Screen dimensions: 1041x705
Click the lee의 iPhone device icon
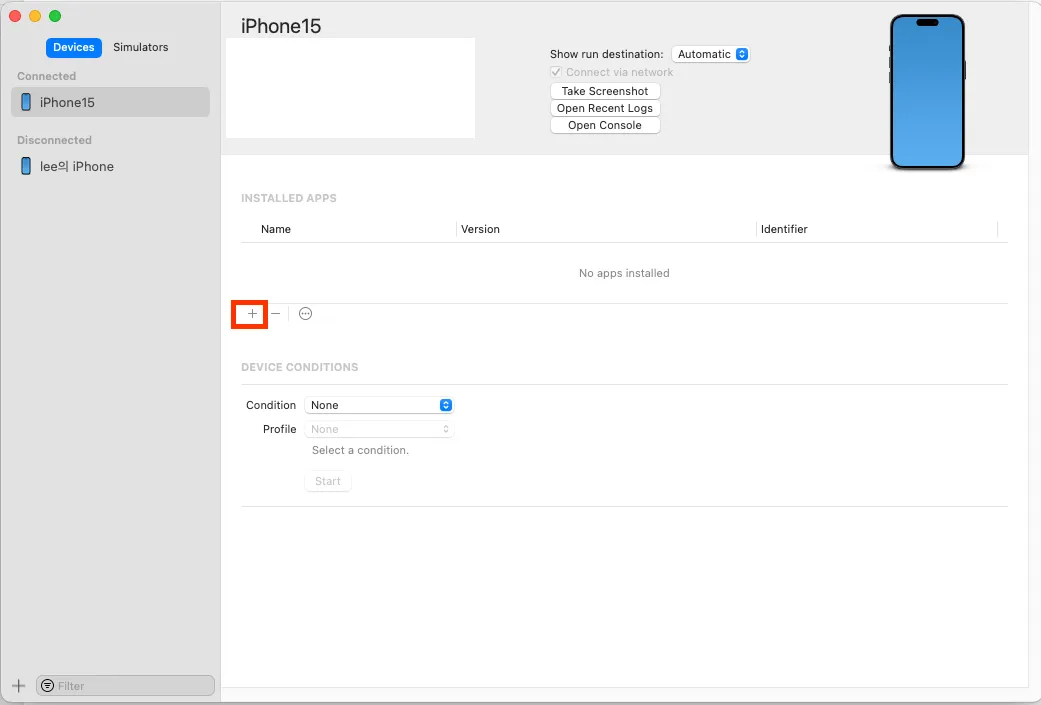point(26,166)
